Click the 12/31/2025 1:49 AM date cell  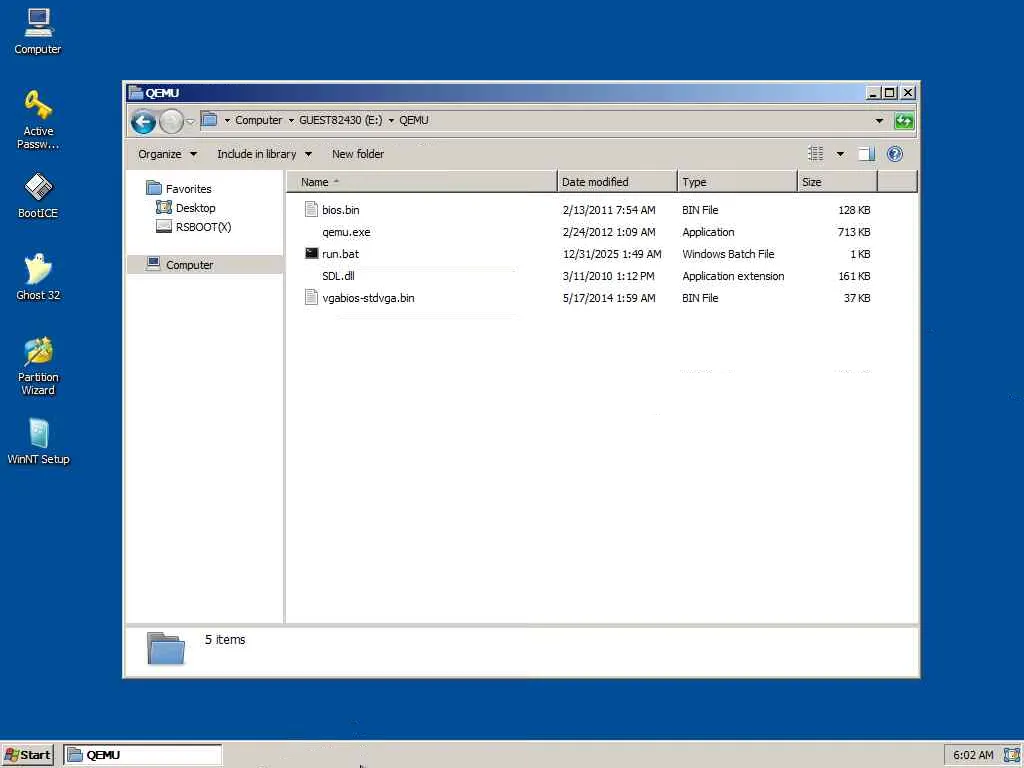pos(612,253)
